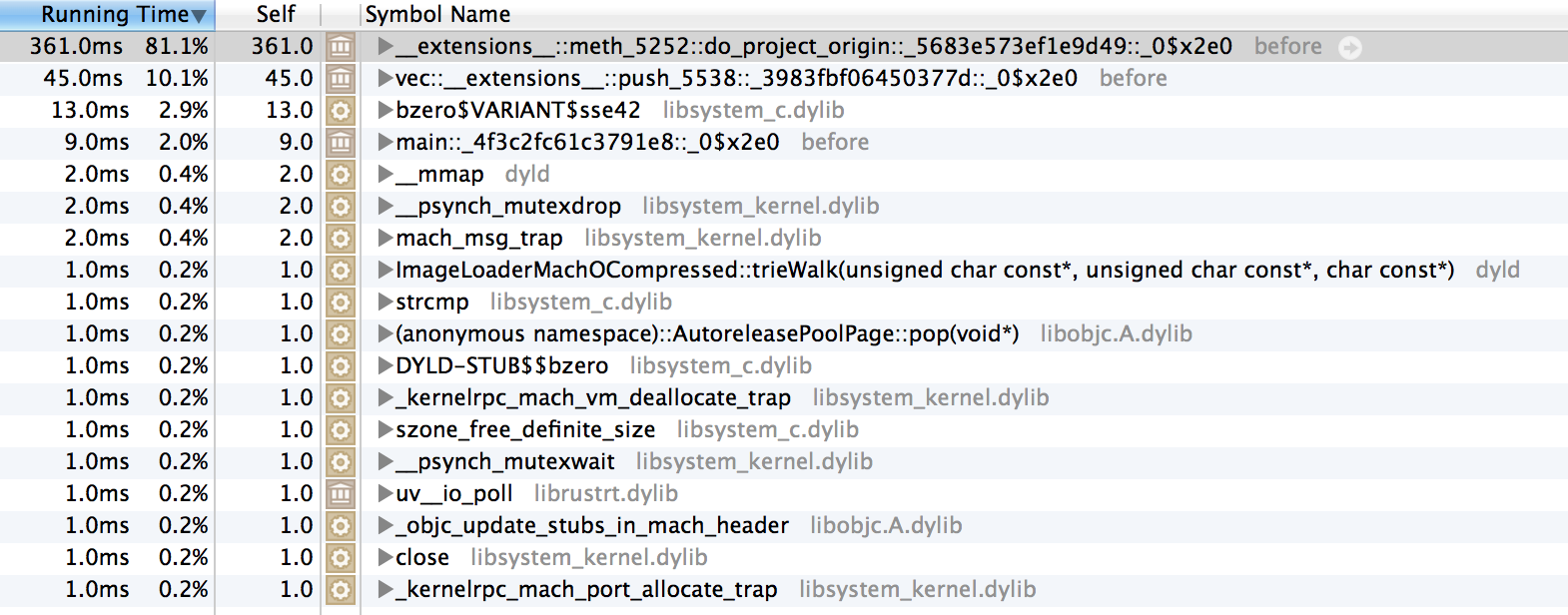Click the gear icon for __mmap
Image resolution: width=1568 pixels, height=615 pixels.
pyautogui.click(x=341, y=174)
